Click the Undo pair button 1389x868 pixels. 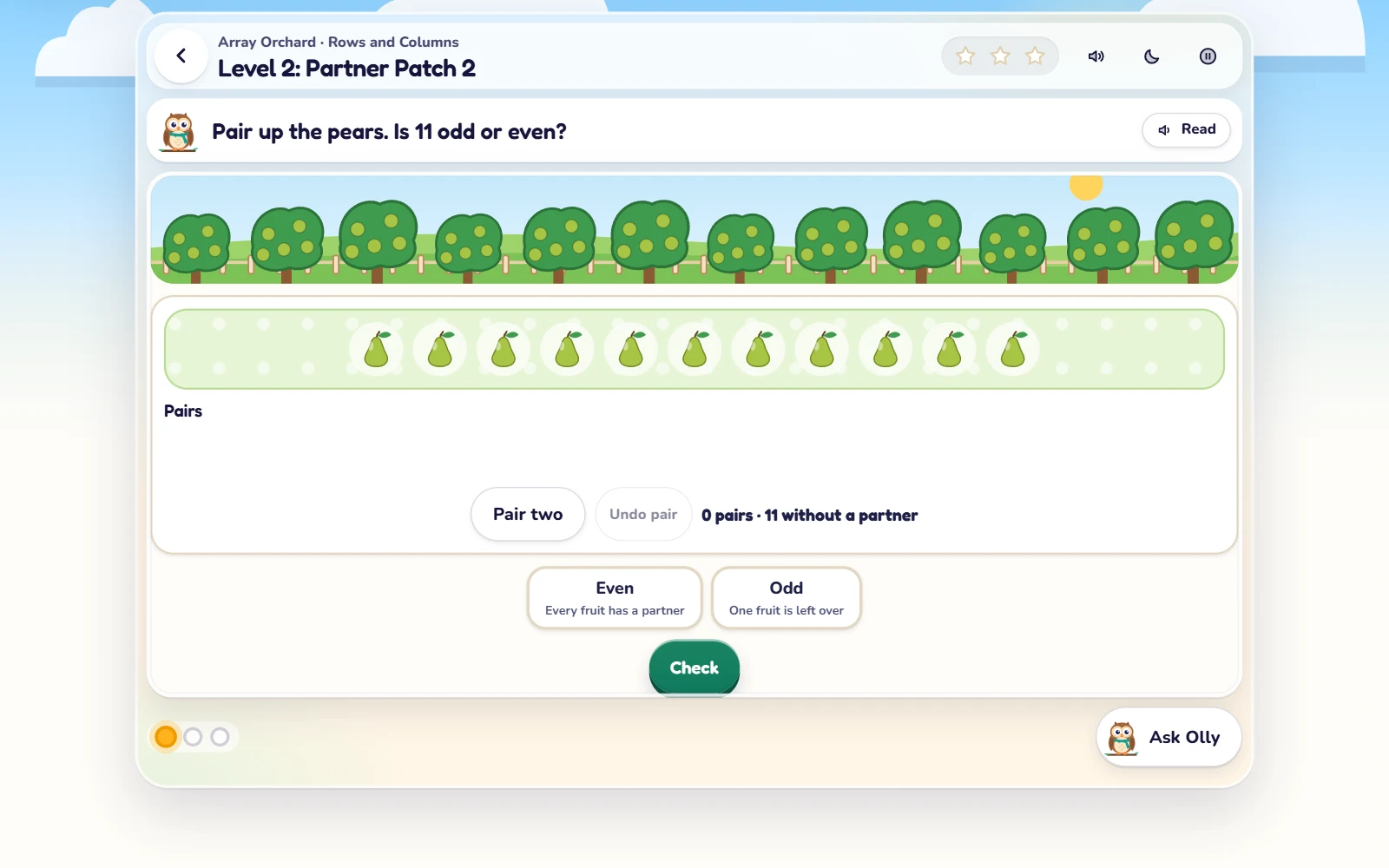click(x=643, y=514)
